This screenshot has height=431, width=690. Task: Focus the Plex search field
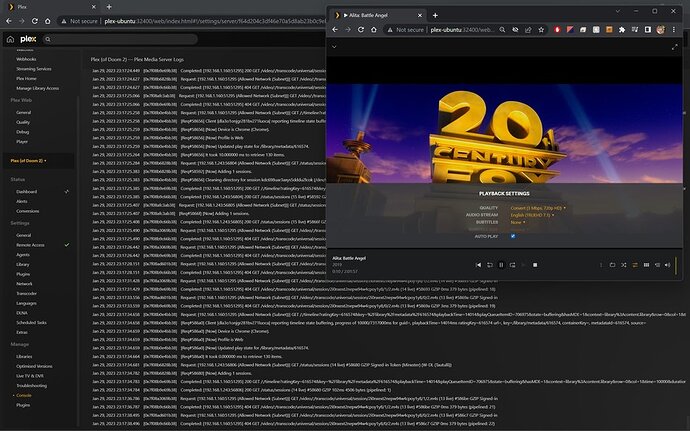coord(121,39)
